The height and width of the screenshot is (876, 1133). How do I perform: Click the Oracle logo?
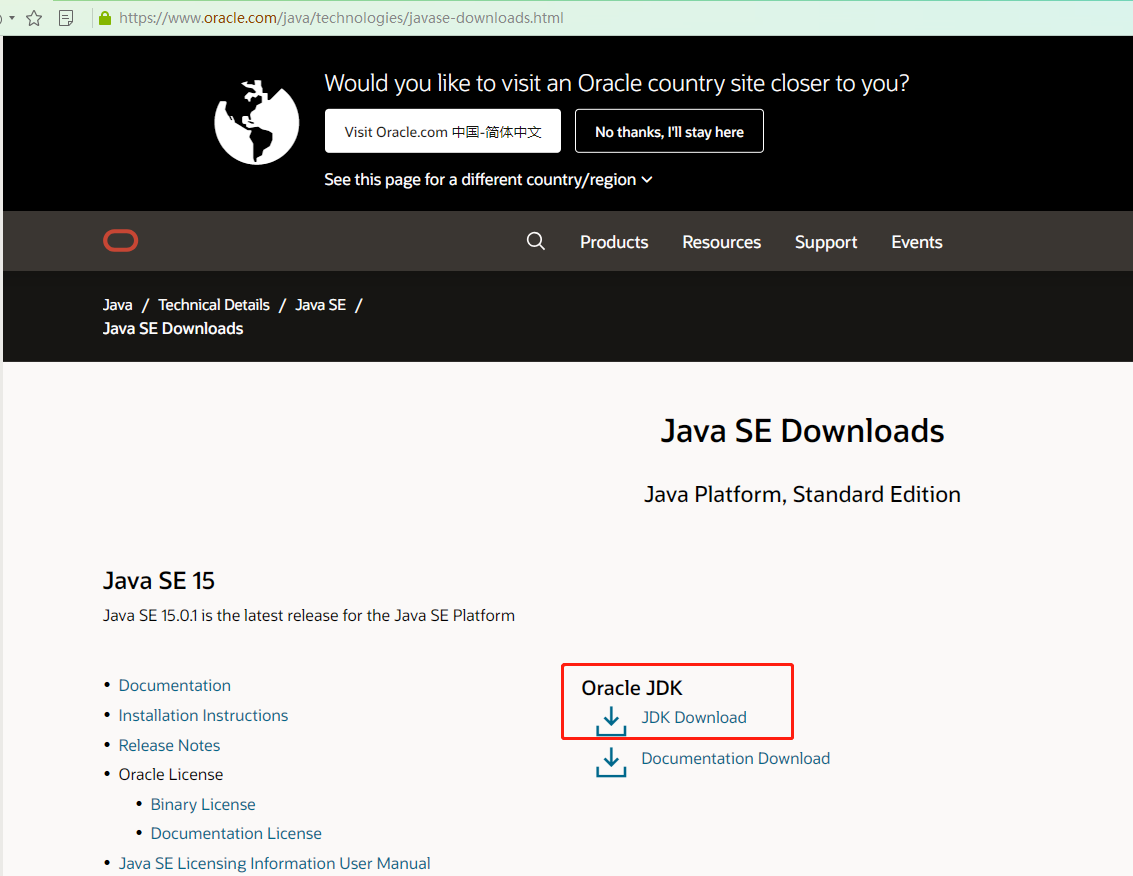[120, 240]
